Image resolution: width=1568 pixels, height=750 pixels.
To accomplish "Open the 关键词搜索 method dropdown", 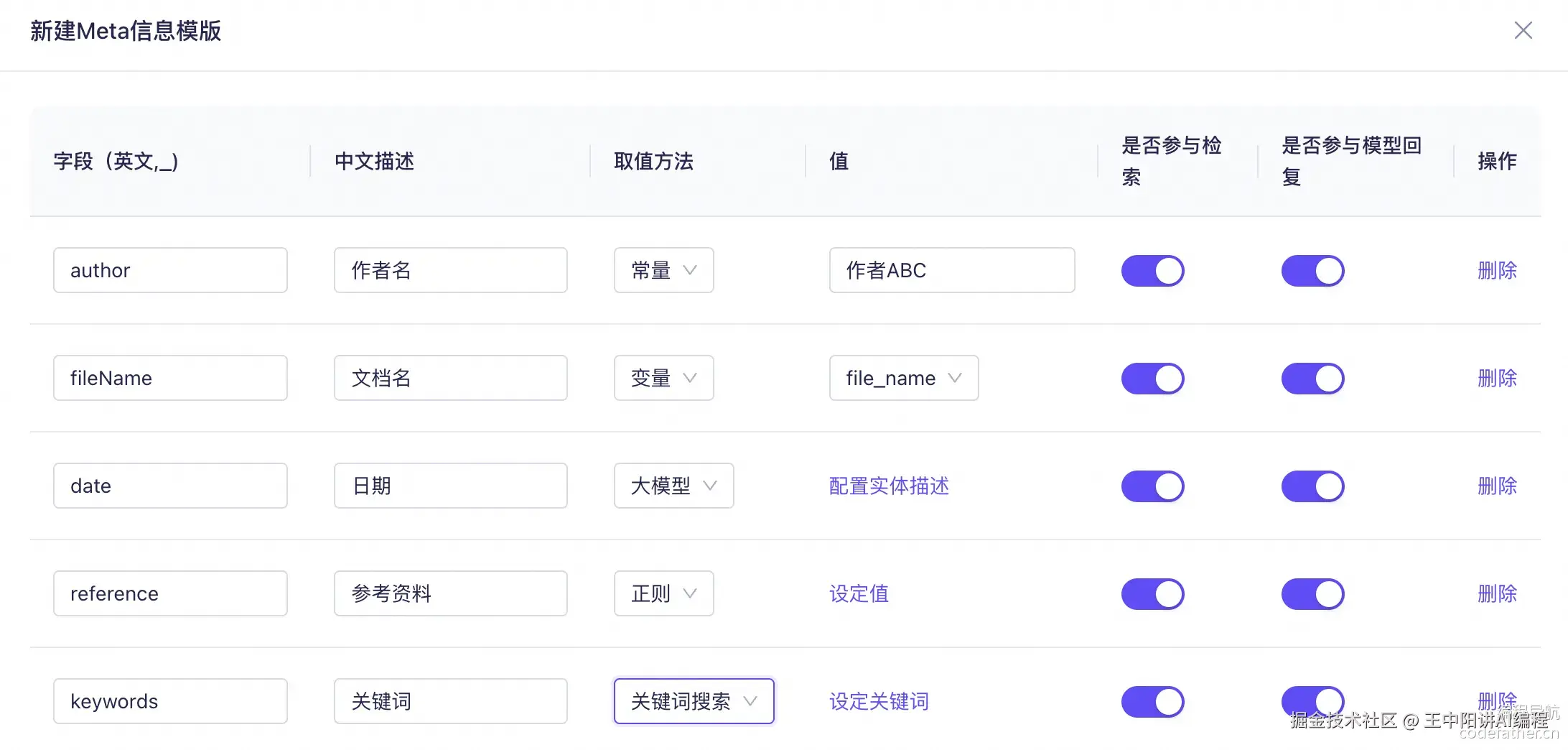I will click(694, 702).
